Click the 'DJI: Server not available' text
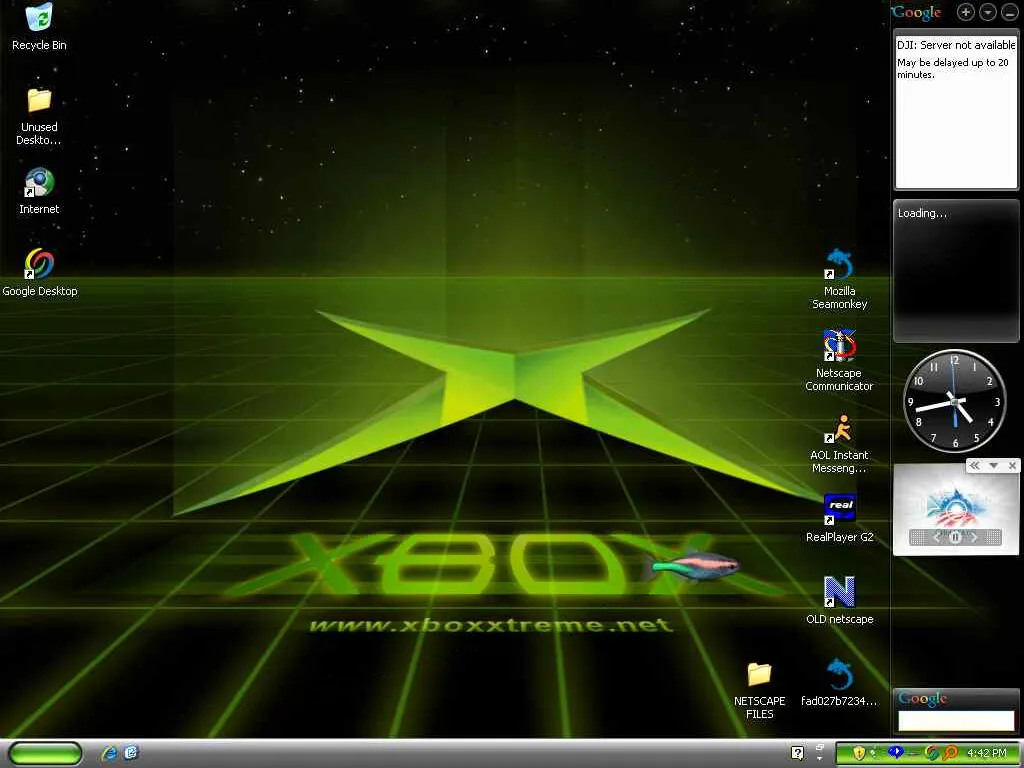The image size is (1024, 768). click(x=955, y=45)
